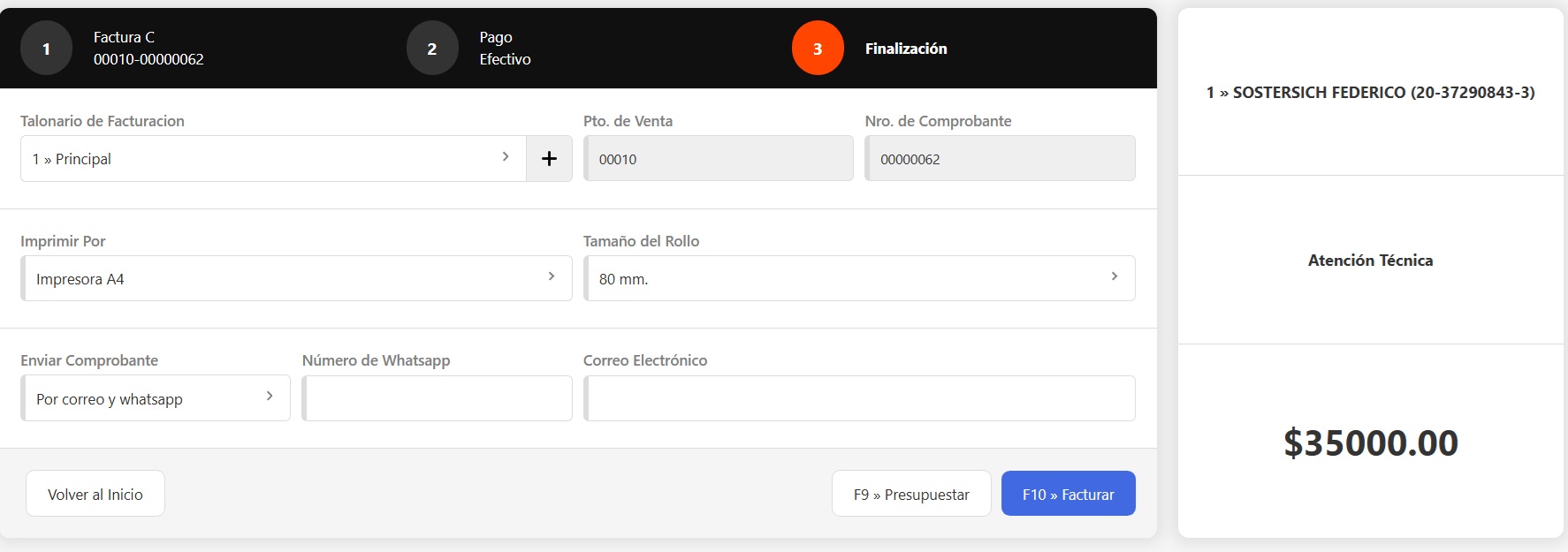Open the Enviar Comprobante dropdown
The width and height of the screenshot is (1568, 552).
[156, 399]
